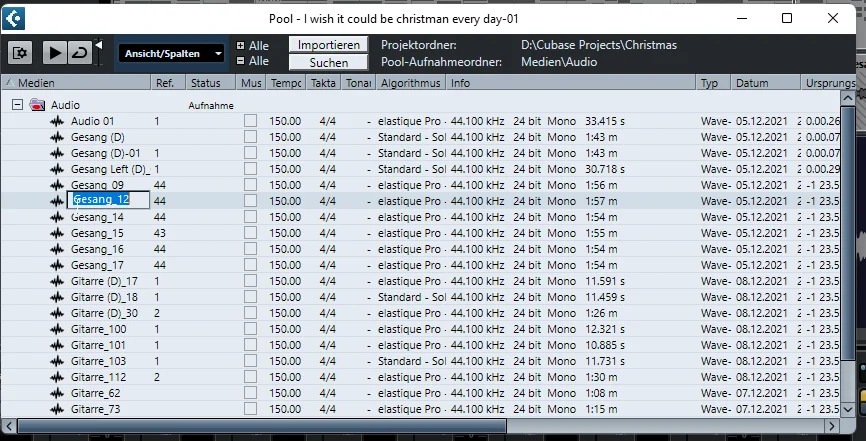The width and height of the screenshot is (866, 441).
Task: Open the Ansicht/Spalten dropdown
Action: point(171,54)
